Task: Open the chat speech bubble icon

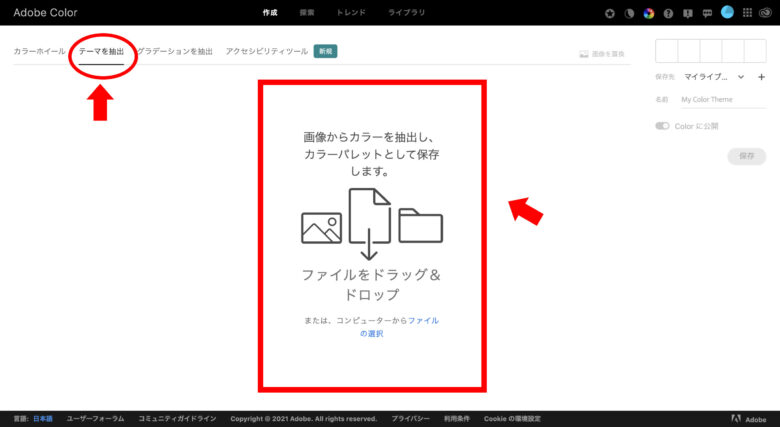Action: point(707,13)
